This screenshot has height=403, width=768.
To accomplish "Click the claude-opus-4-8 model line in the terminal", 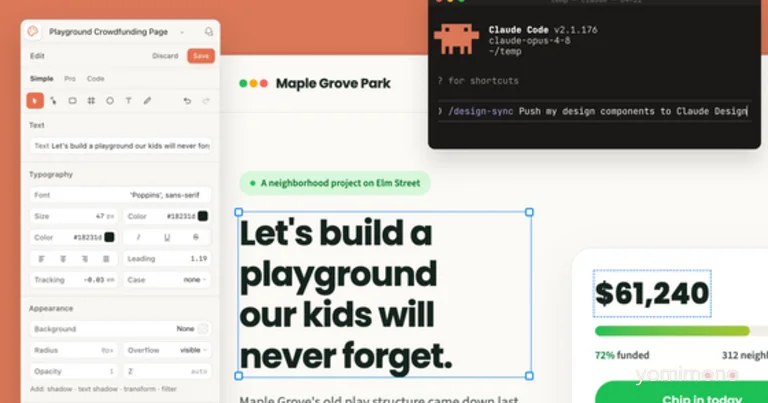I will tap(529, 41).
